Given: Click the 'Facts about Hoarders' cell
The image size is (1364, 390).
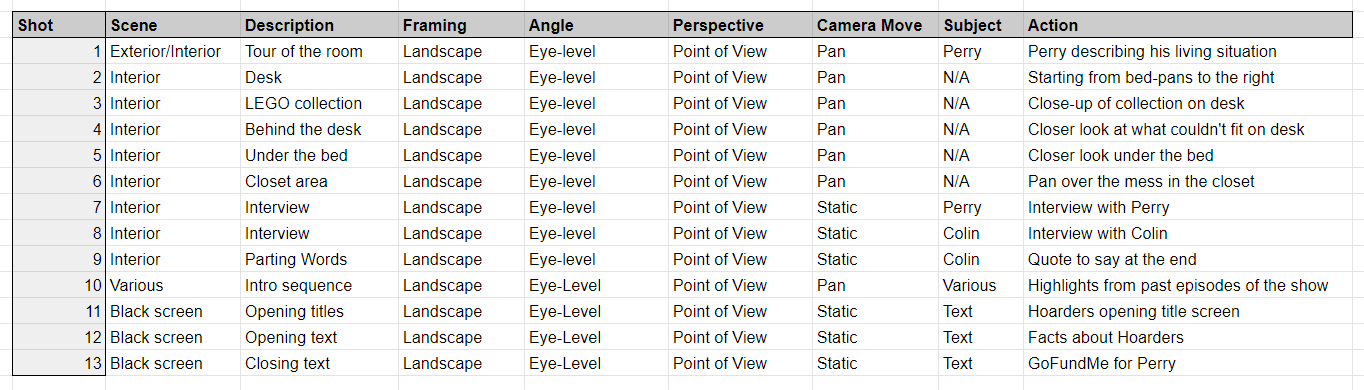Looking at the screenshot, I should click(1194, 338).
